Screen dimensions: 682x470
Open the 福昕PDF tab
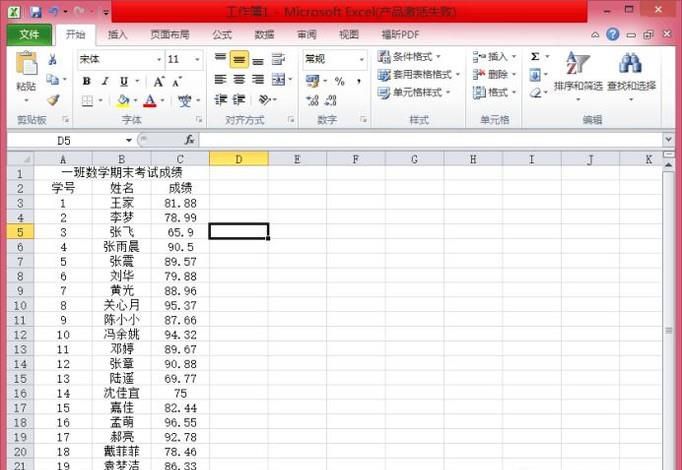(400, 35)
